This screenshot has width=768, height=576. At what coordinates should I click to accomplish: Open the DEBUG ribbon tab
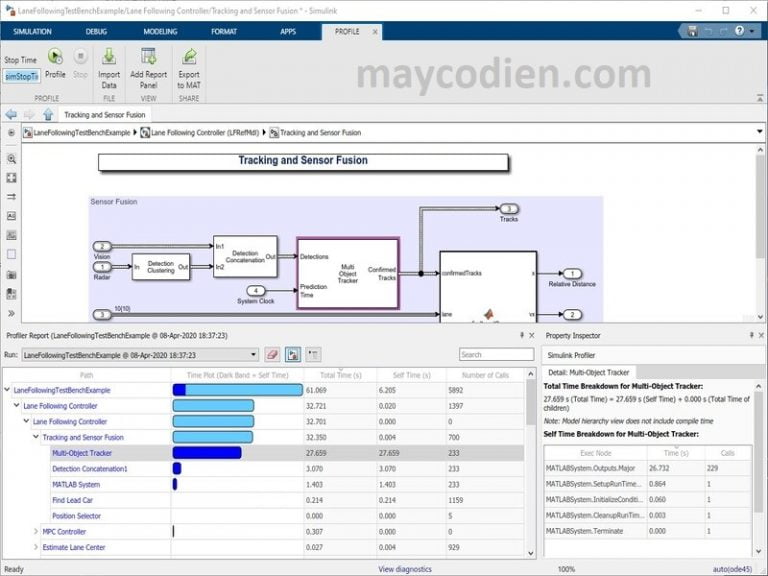click(x=96, y=31)
